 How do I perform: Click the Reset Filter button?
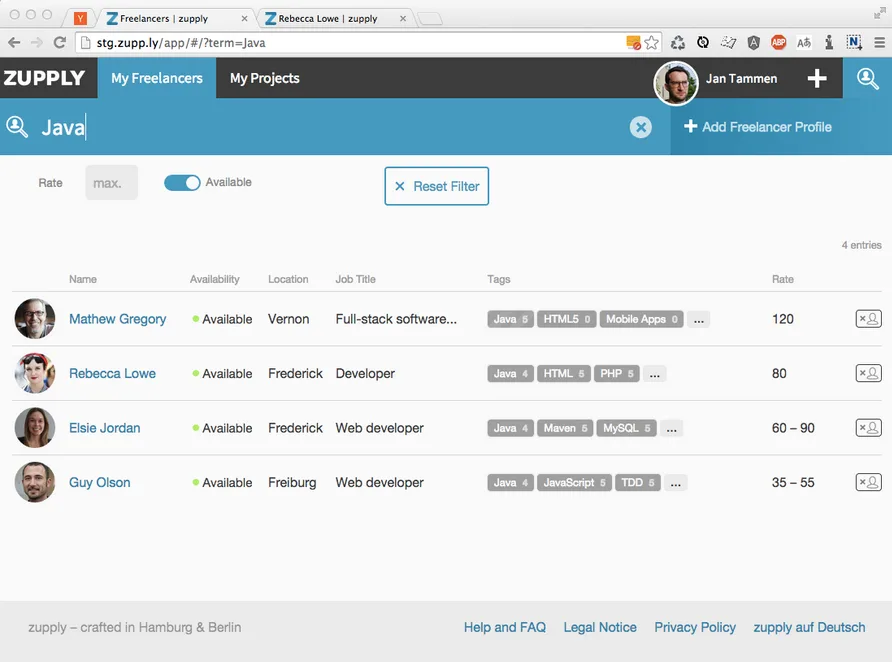(437, 186)
